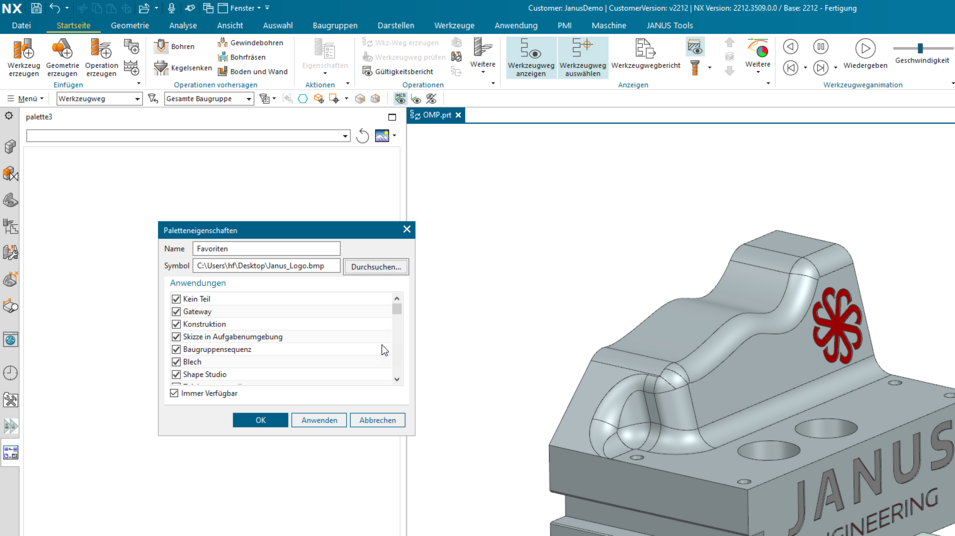The width and height of the screenshot is (955, 536).
Task: Click the Symbol path input field
Action: (266, 266)
